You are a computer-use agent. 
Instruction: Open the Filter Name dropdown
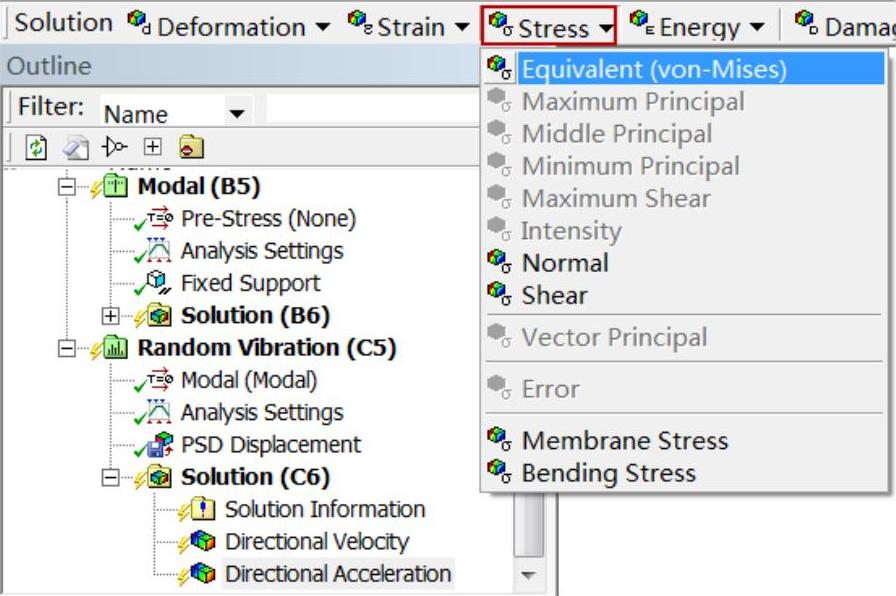236,114
